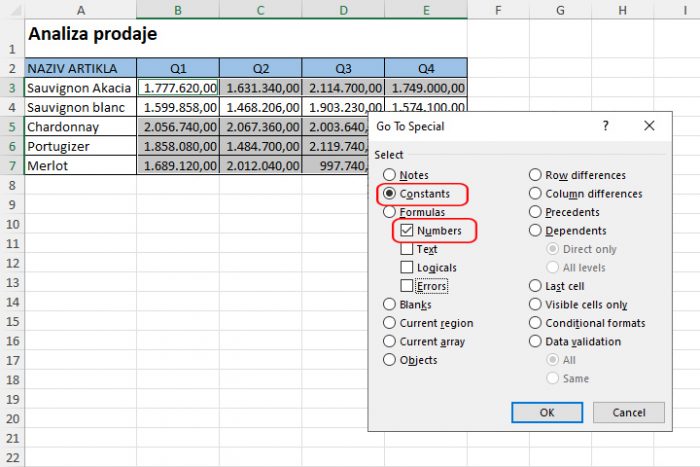Select Visible cells only option
700x467 pixels.
[535, 305]
